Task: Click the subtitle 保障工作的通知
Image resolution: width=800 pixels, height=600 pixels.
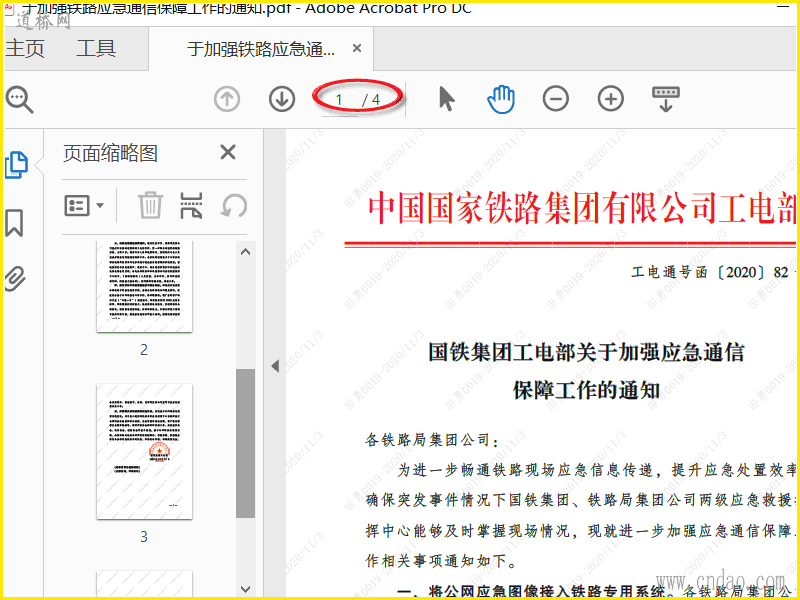Action: [x=586, y=390]
